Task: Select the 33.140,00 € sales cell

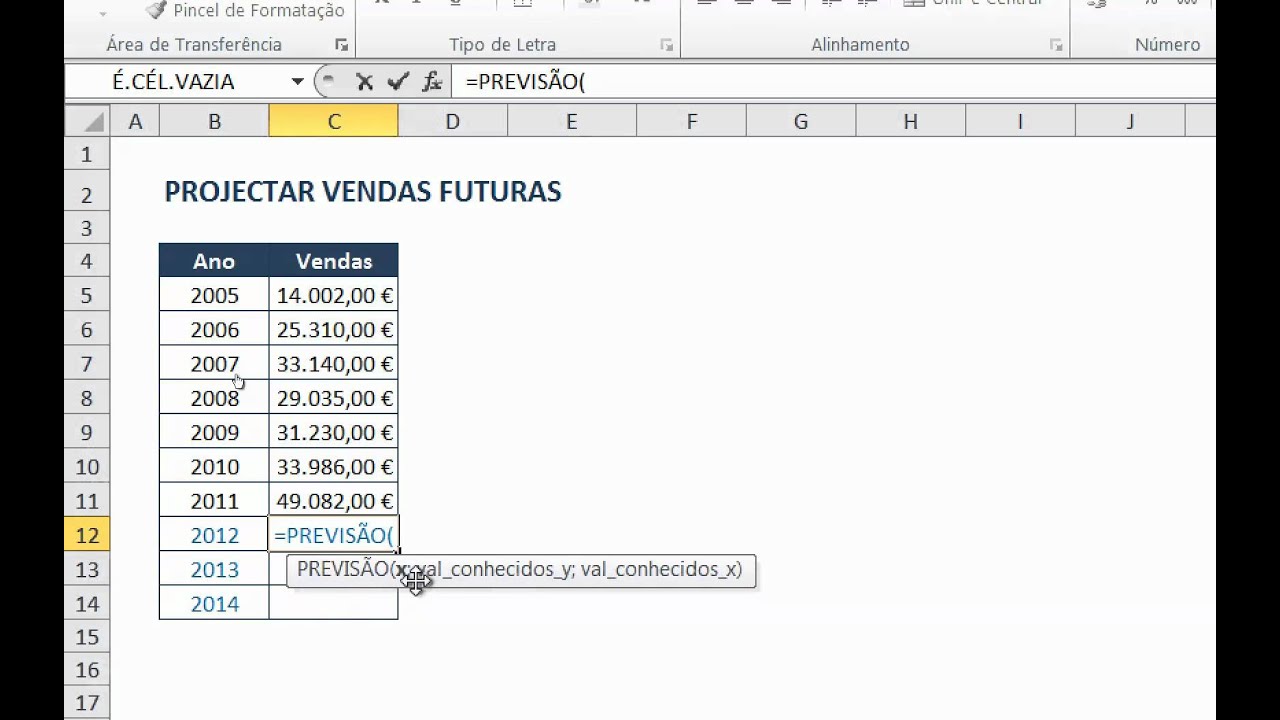Action: tap(333, 364)
